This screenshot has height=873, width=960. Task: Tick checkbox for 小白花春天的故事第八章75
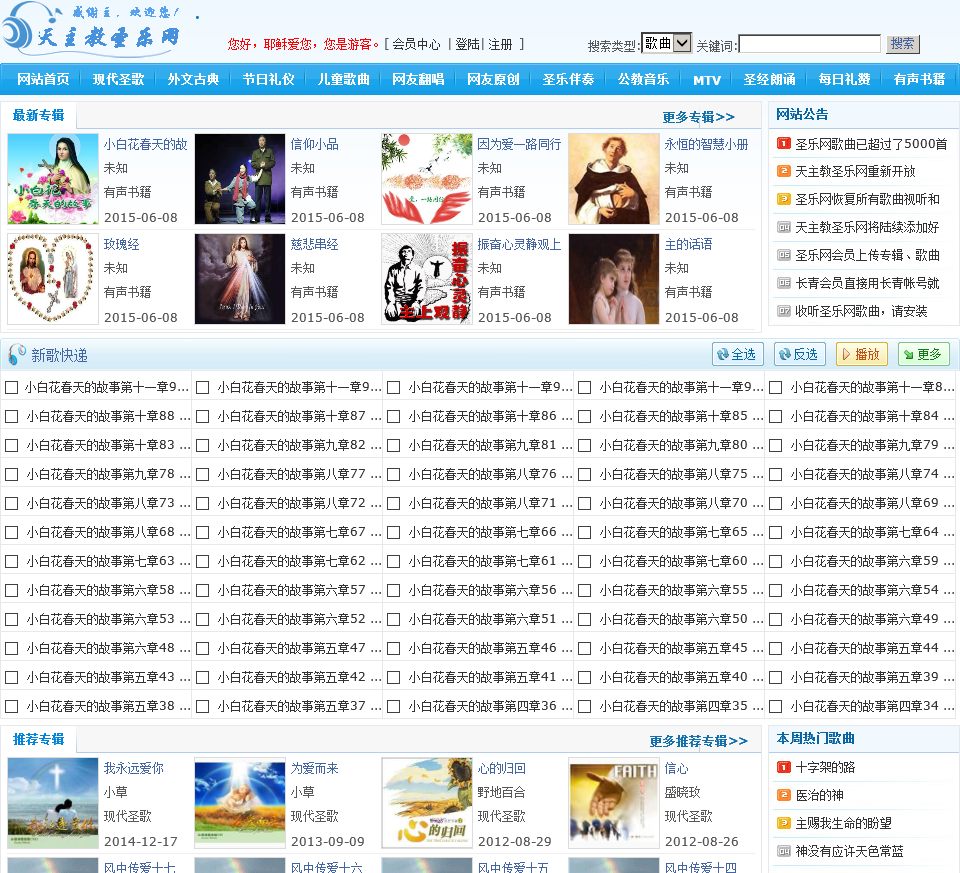pyautogui.click(x=585, y=474)
